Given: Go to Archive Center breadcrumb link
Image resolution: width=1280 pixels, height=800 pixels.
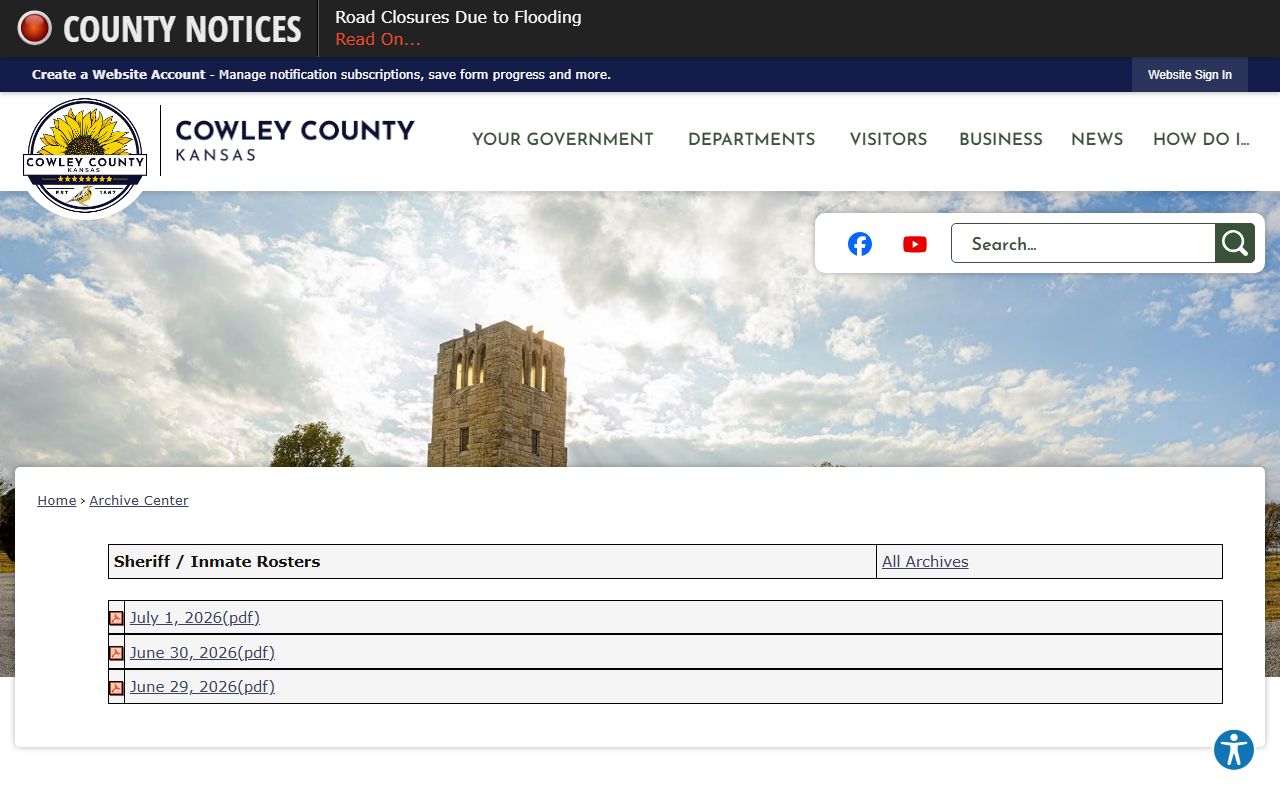Looking at the screenshot, I should pyautogui.click(x=139, y=501).
